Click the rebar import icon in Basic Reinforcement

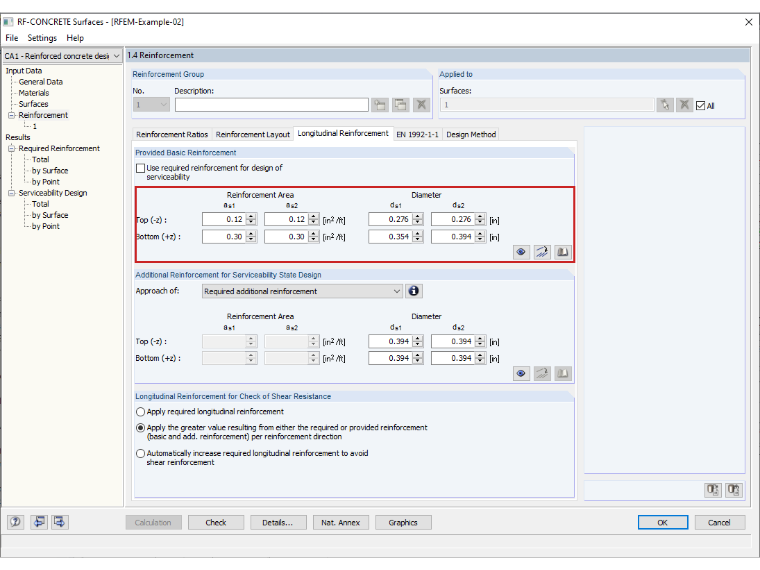tap(542, 252)
